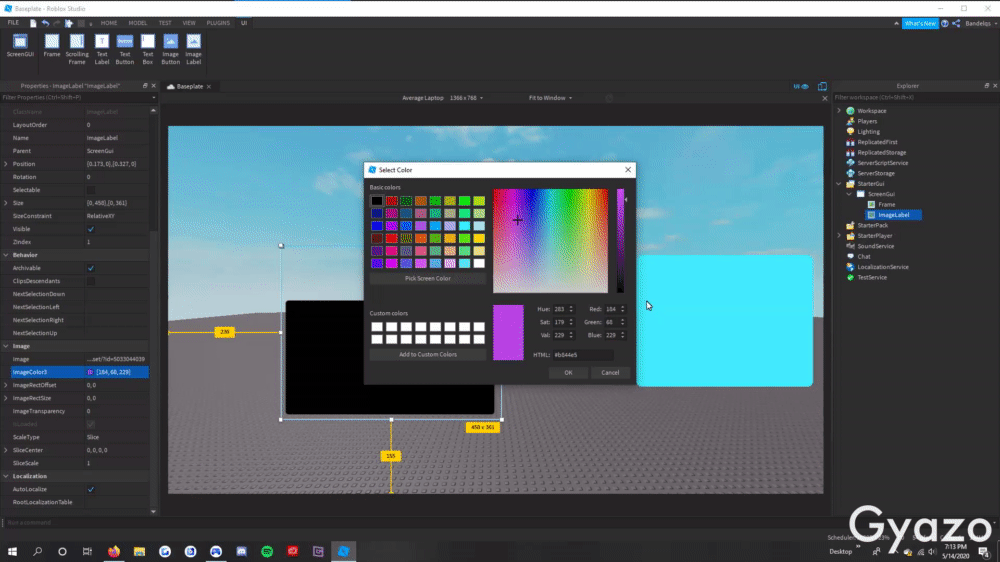Select the Lighting service in Explorer
1000x562 pixels.
point(868,131)
